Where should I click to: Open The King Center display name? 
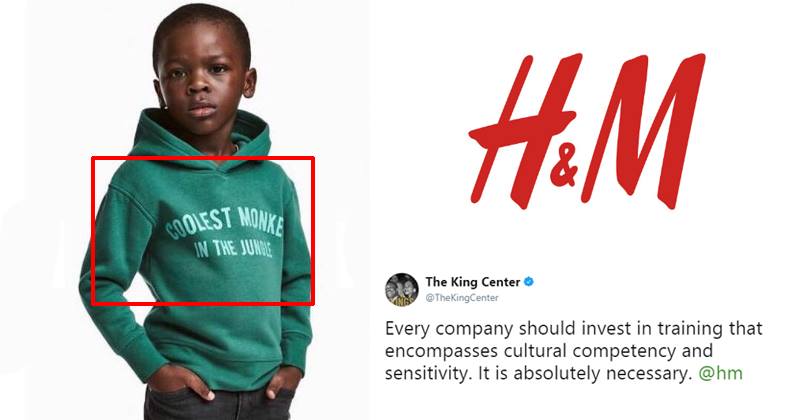[x=473, y=281]
